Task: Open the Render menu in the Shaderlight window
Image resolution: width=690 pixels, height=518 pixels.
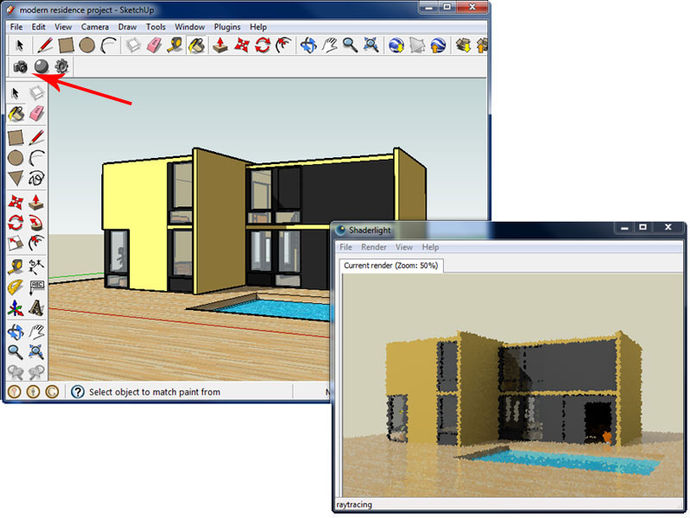Action: tap(374, 247)
